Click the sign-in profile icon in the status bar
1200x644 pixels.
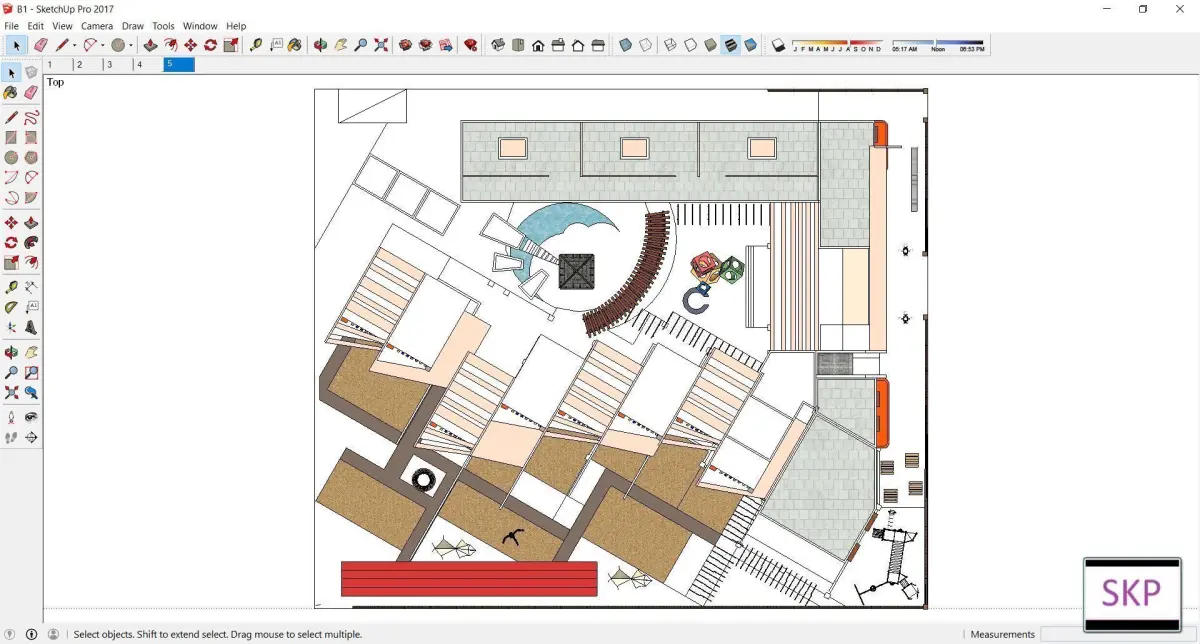53,634
